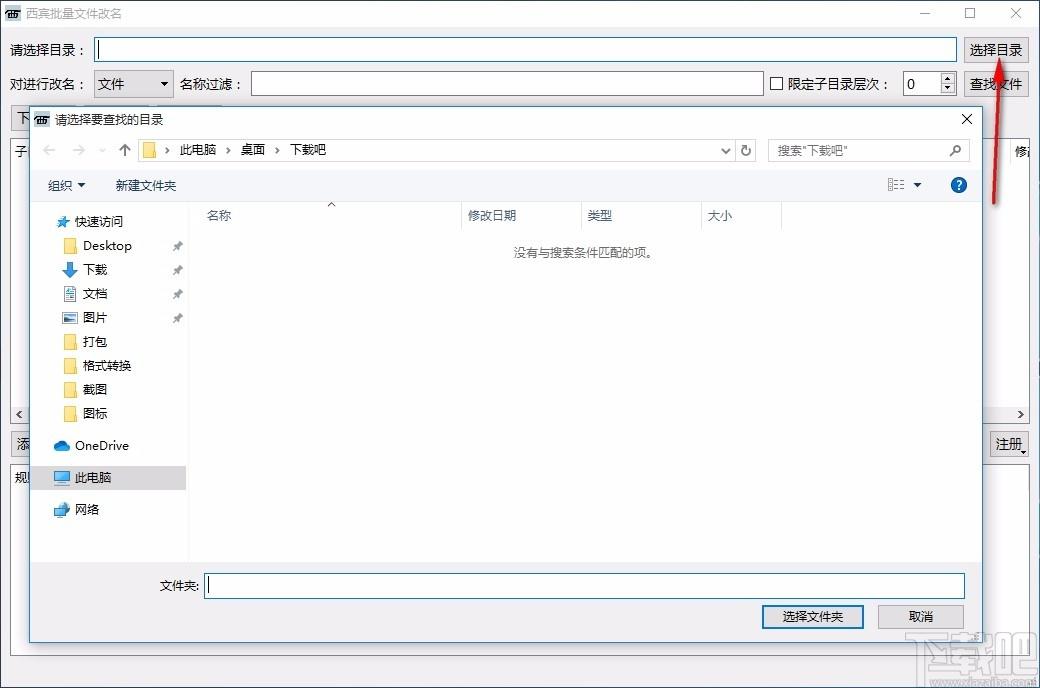Viewport: 1040px width, 688px height.
Task: Click chevron after 桌面 in breadcrumb
Action: tap(277, 151)
